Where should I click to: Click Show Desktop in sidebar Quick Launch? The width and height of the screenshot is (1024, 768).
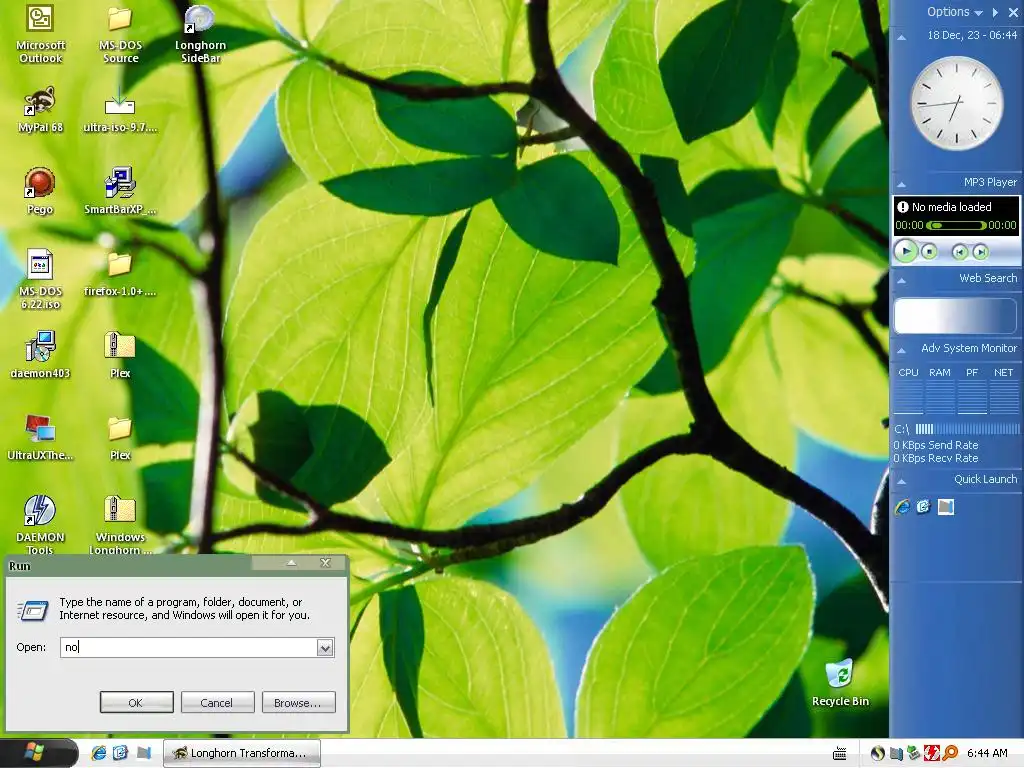click(946, 507)
